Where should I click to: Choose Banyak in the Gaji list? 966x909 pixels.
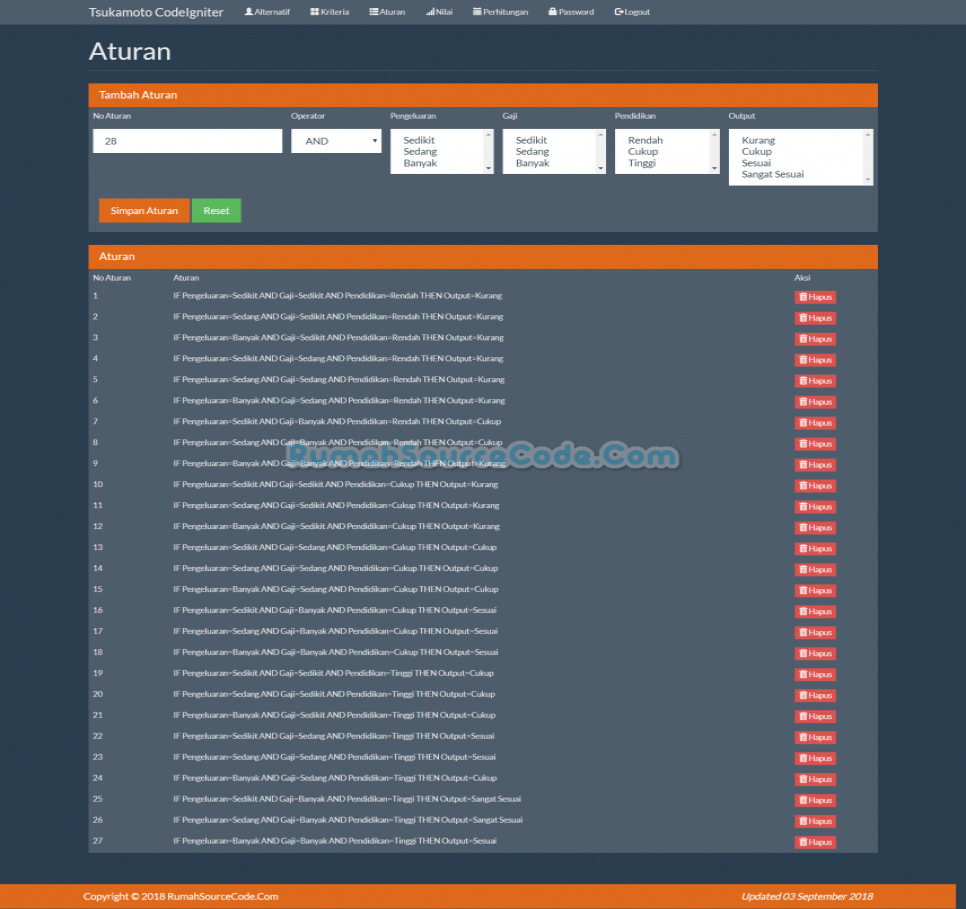(532, 163)
